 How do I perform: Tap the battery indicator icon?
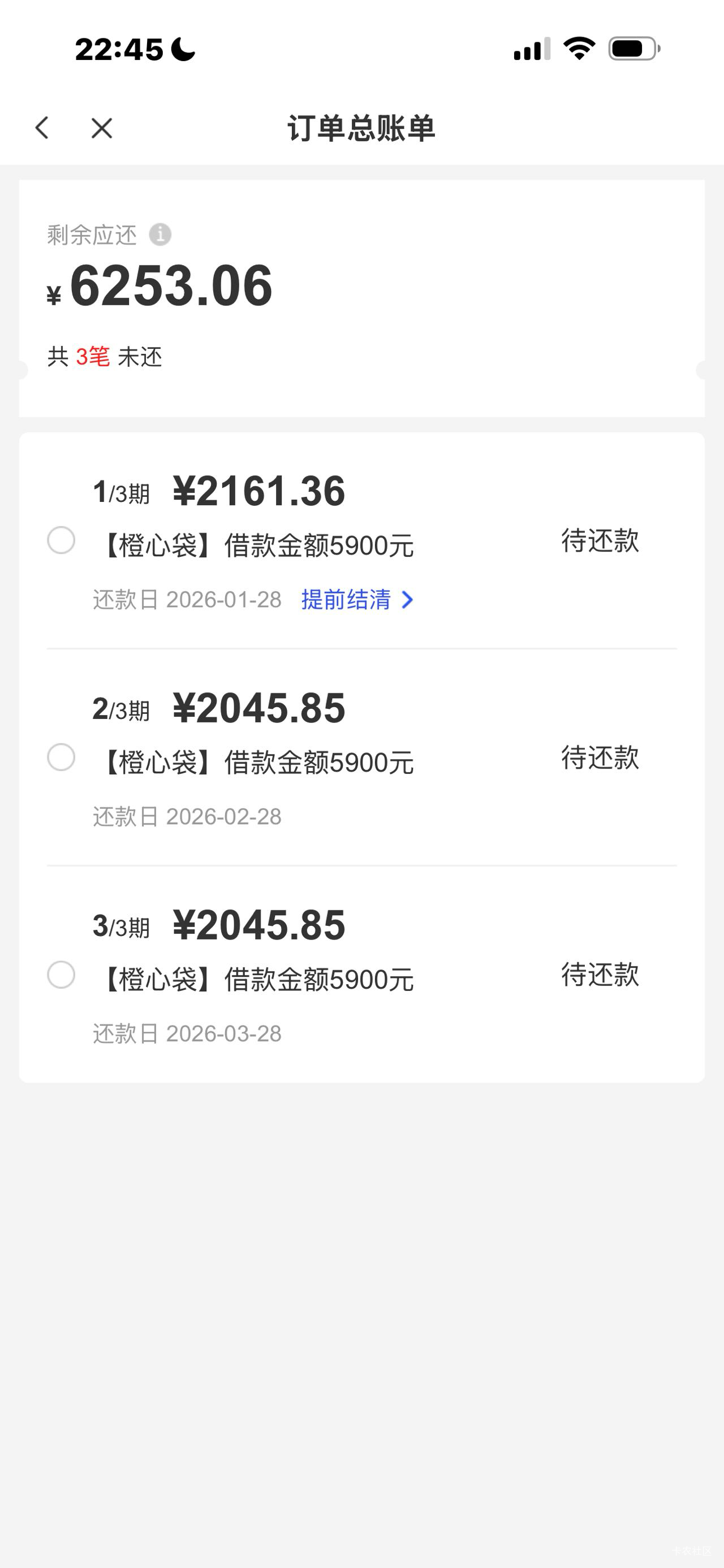(x=634, y=49)
